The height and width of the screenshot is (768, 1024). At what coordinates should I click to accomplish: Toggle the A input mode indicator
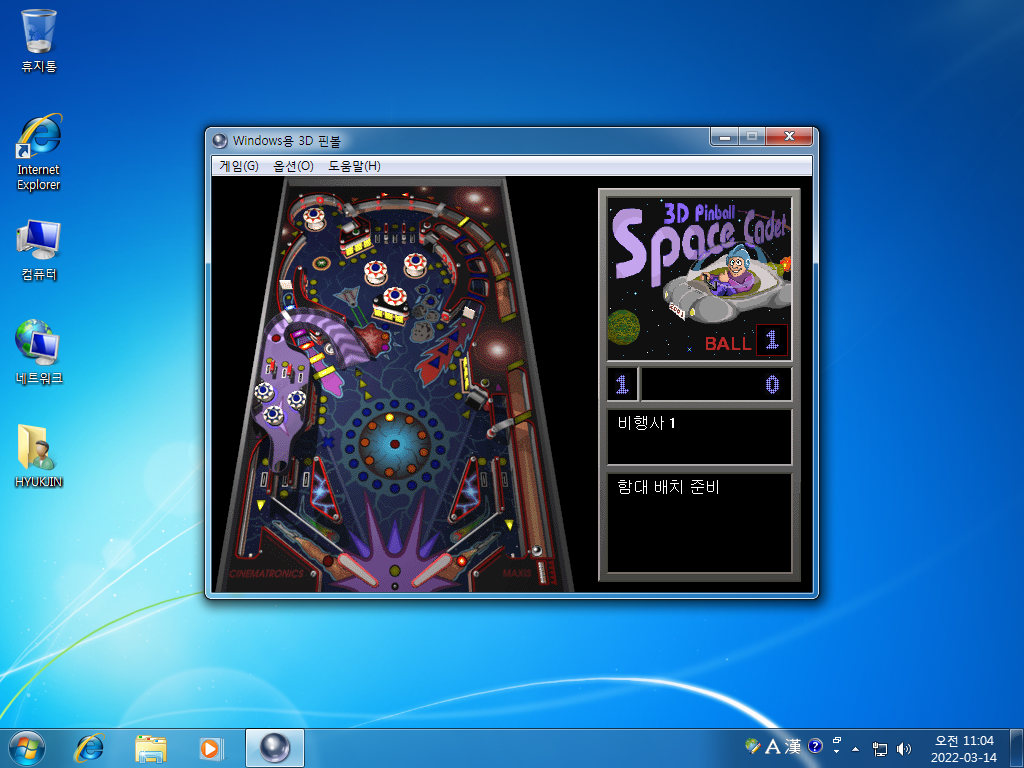[773, 746]
